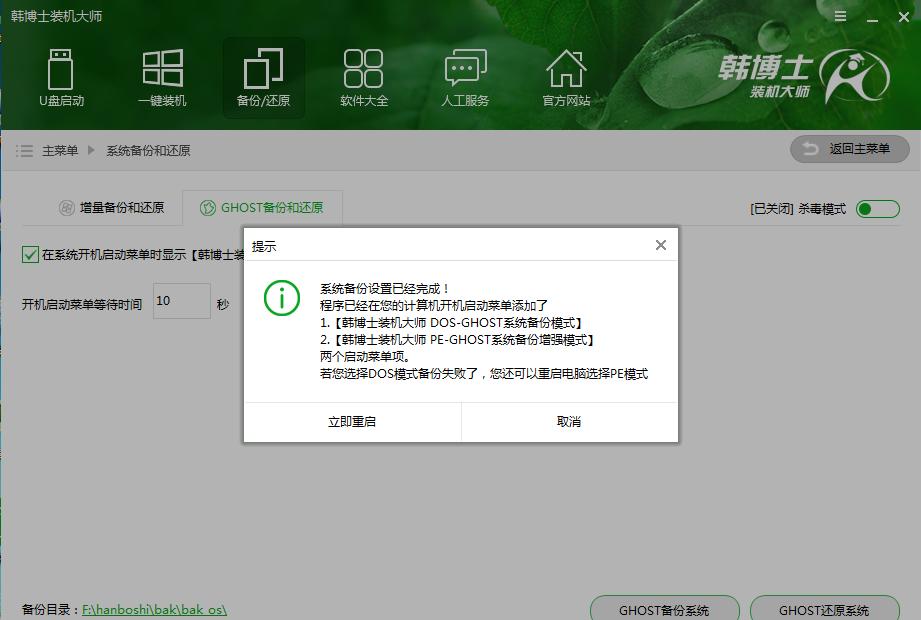Open the 备份/还原 section
Screen dimensions: 921x620
click(x=263, y=78)
